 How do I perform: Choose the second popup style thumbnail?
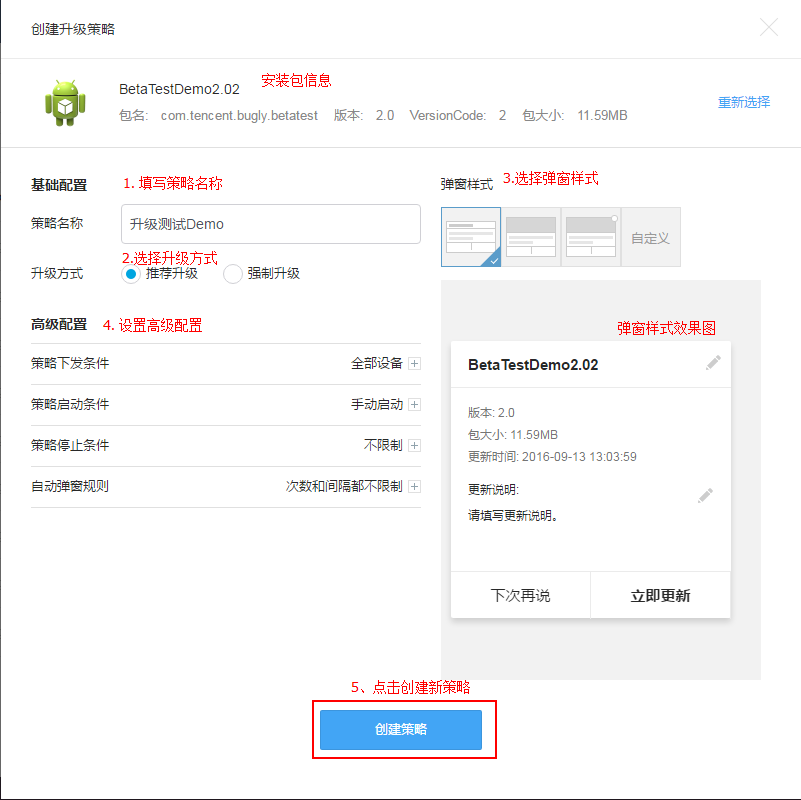click(x=531, y=237)
